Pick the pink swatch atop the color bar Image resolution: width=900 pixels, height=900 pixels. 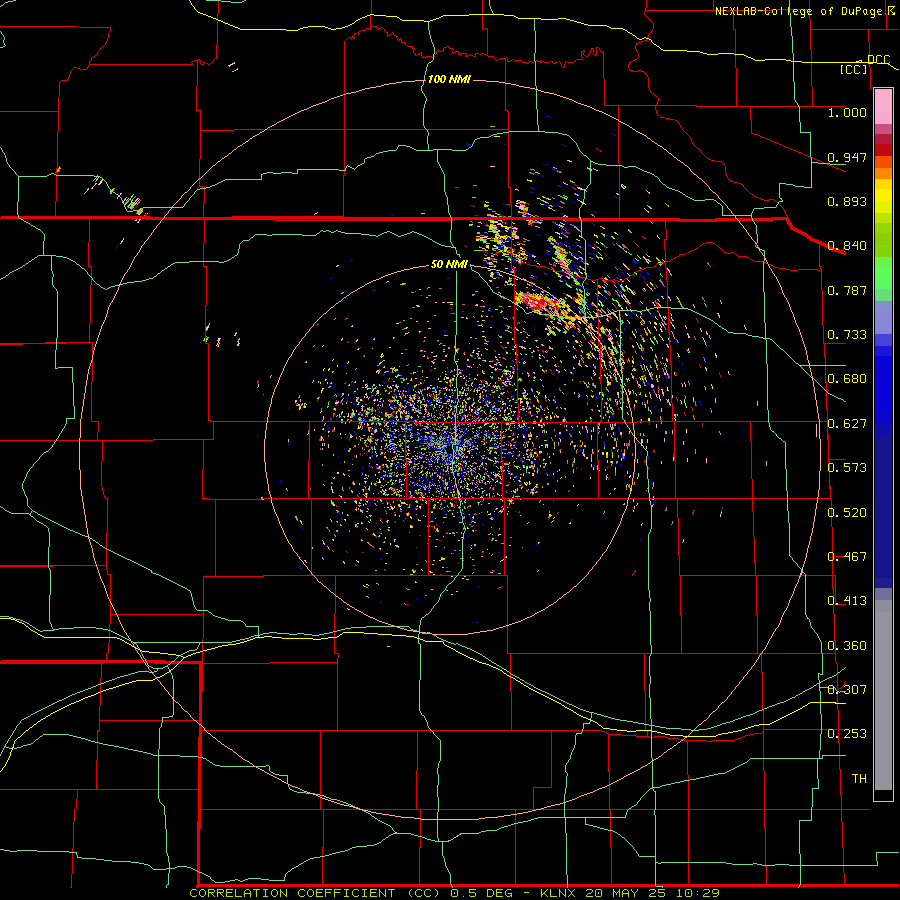point(883,107)
